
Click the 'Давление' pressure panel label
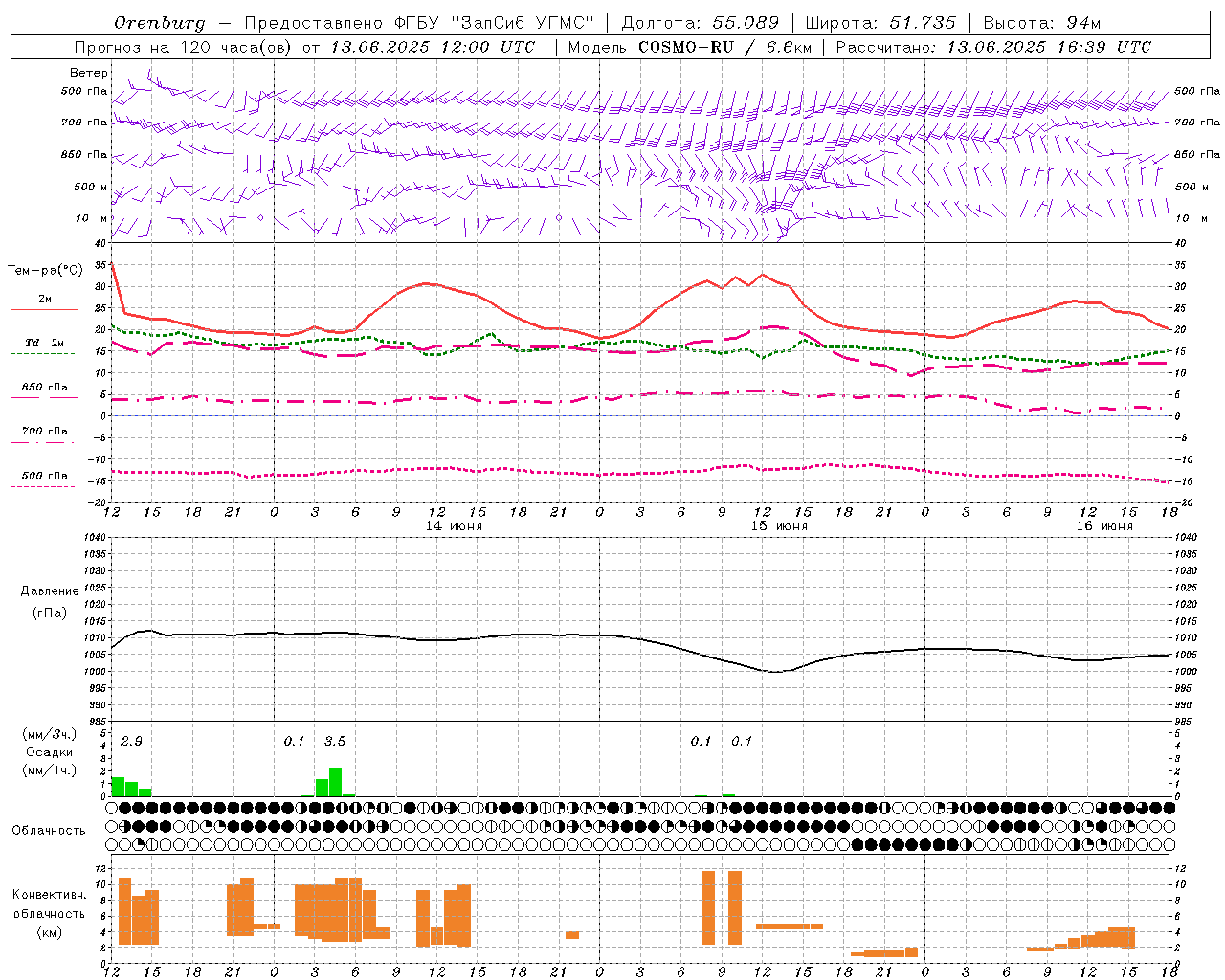click(x=50, y=591)
